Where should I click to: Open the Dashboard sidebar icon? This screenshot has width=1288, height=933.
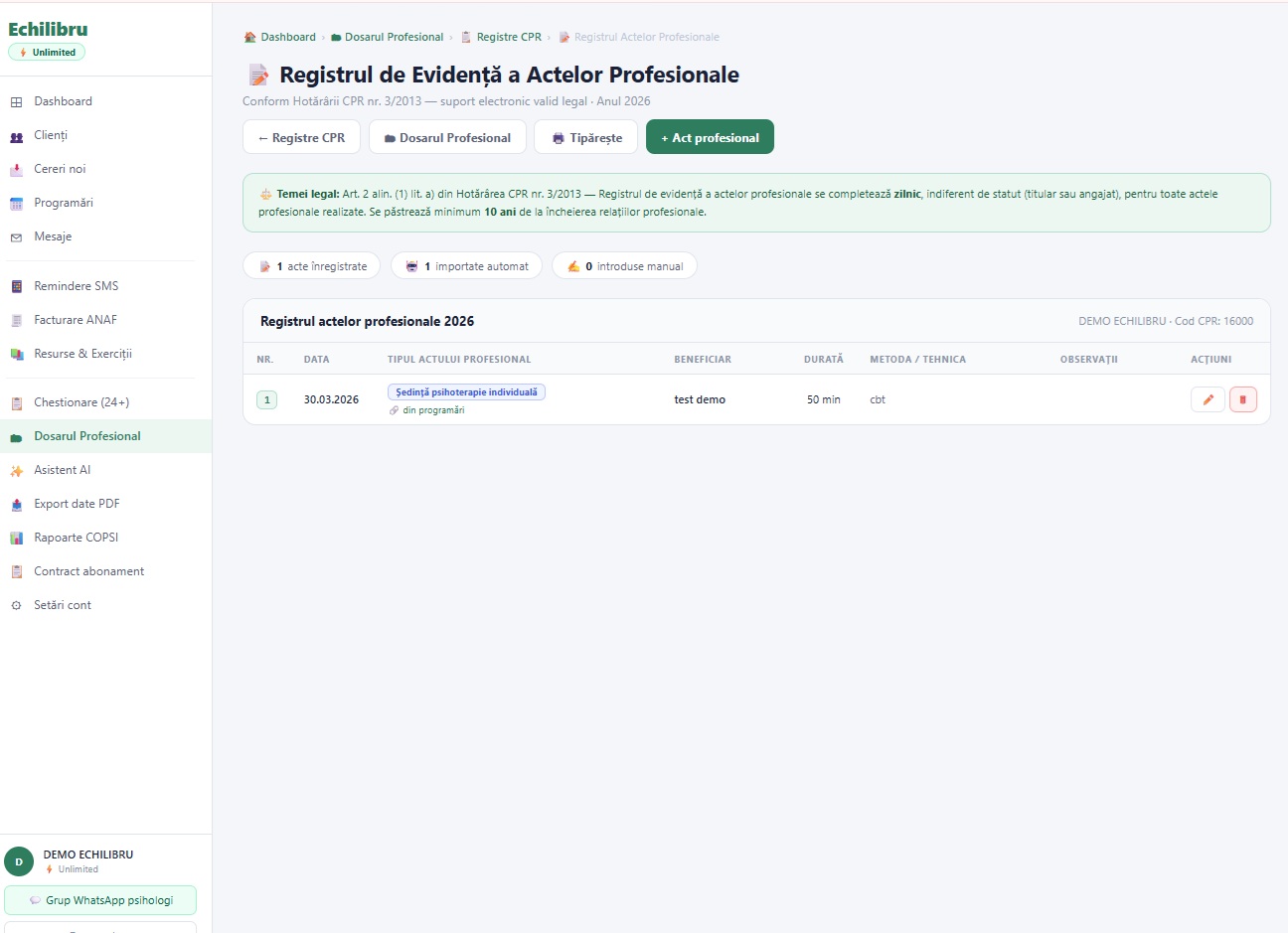pyautogui.click(x=18, y=100)
